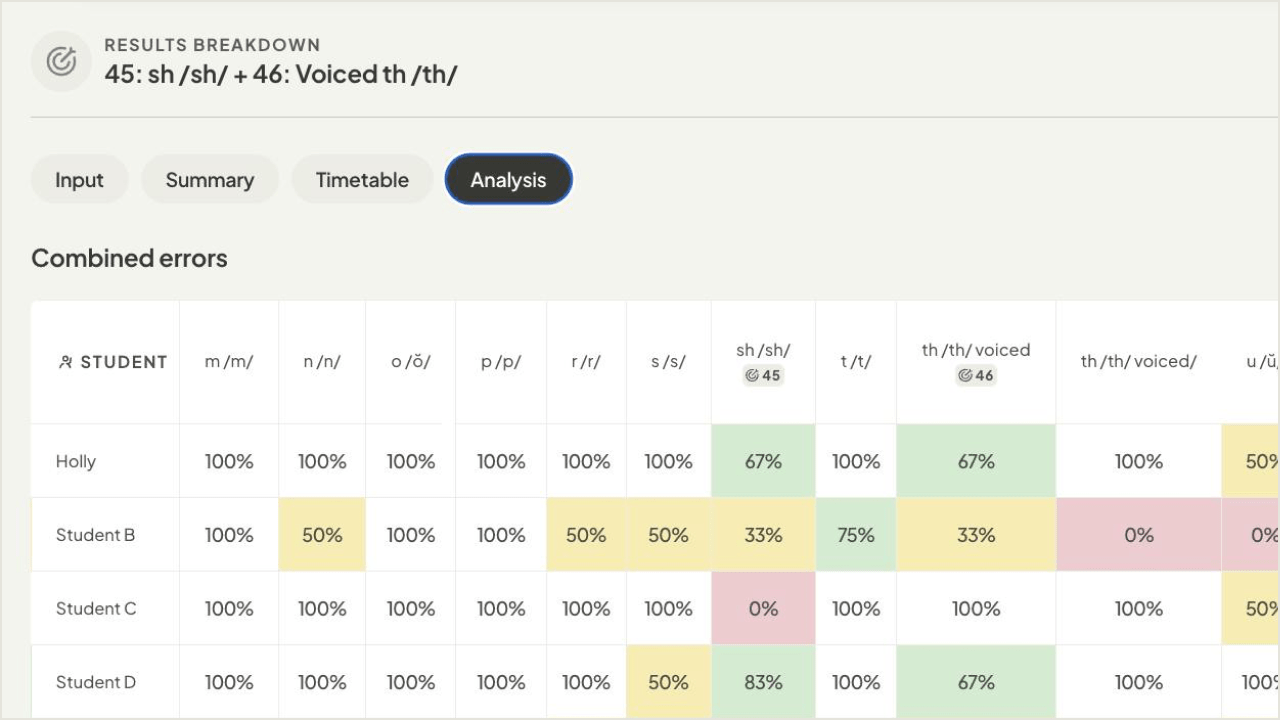Select Student B row name
1280x720 pixels.
pyautogui.click(x=96, y=535)
